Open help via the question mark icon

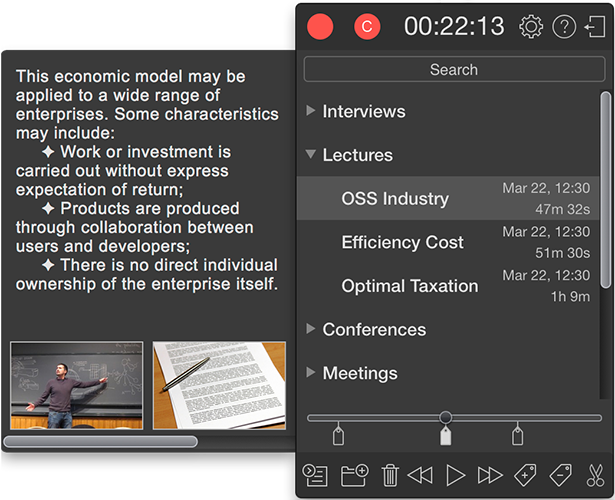tap(564, 27)
